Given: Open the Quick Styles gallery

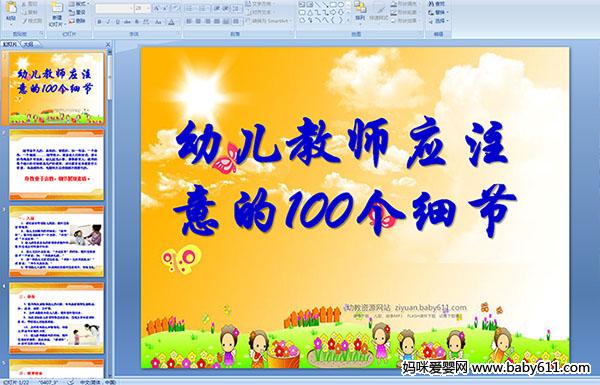Looking at the screenshot, I should click(x=379, y=13).
